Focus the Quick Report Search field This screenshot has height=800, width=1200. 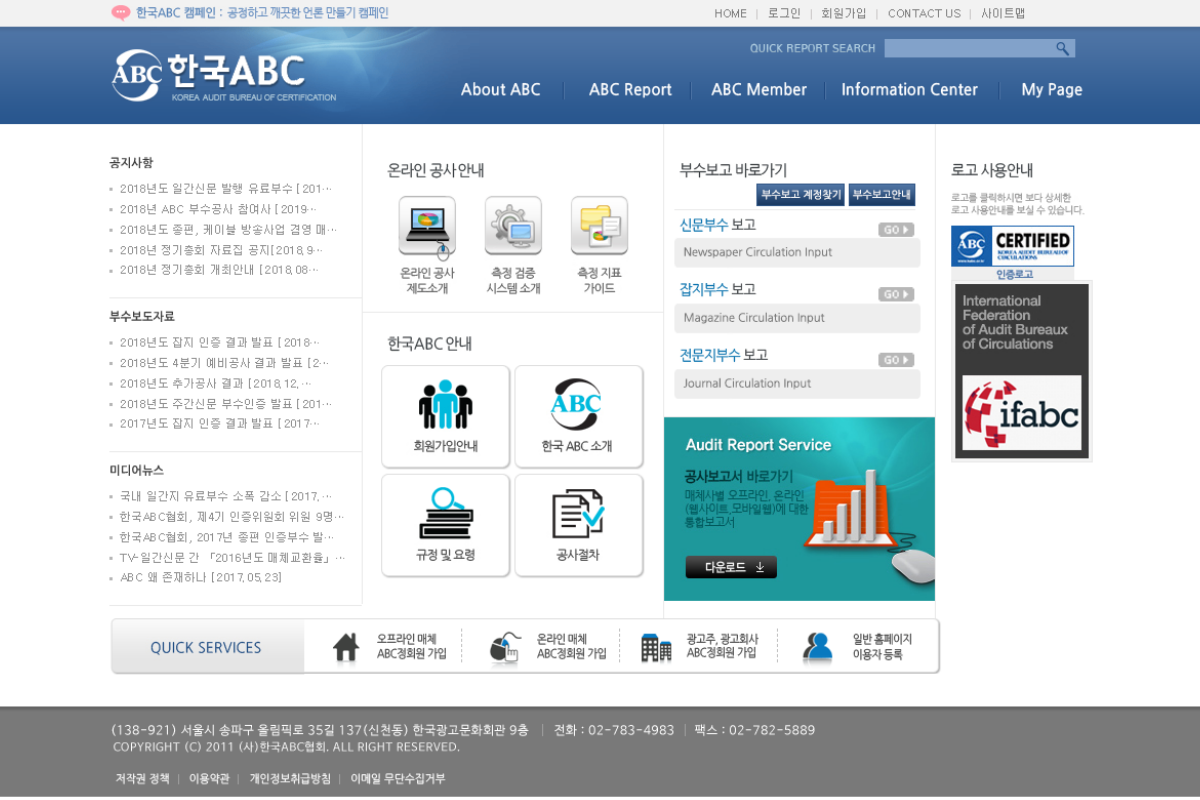click(x=968, y=48)
